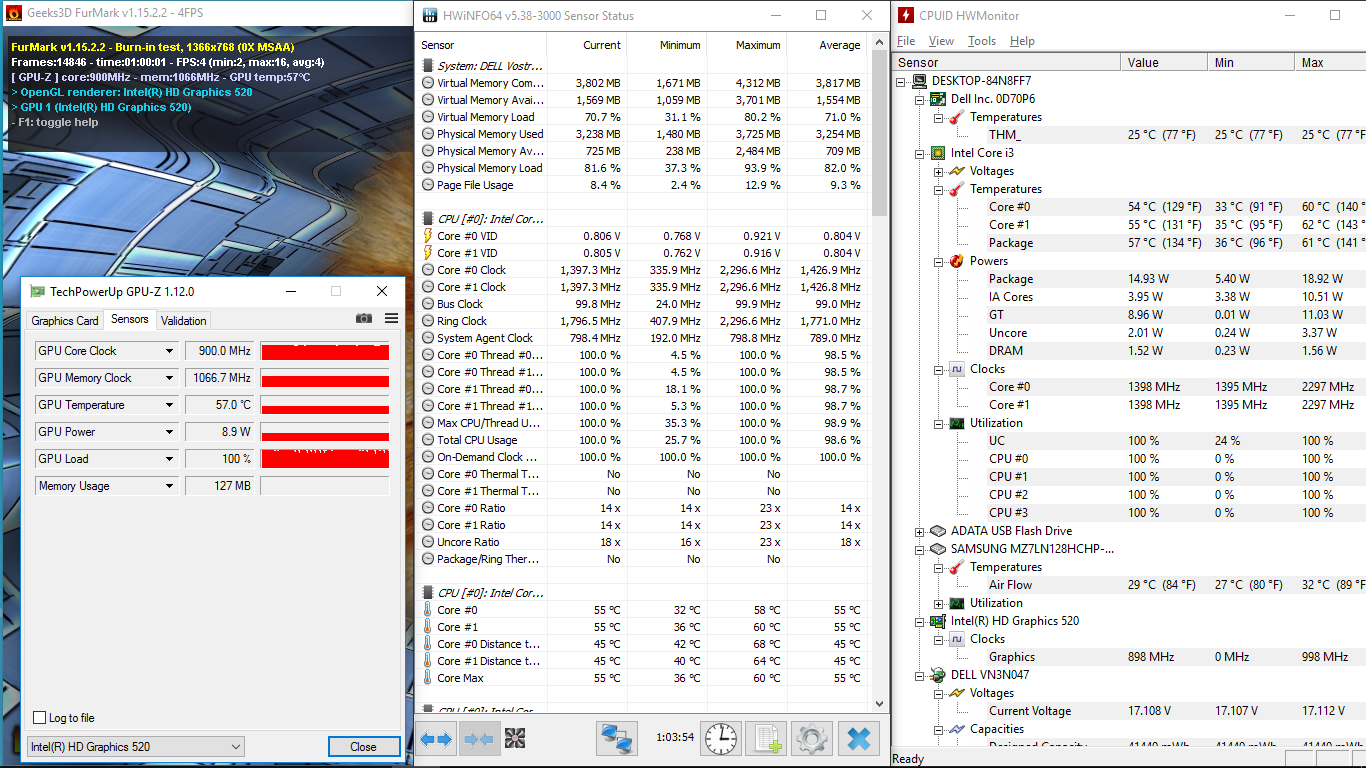Open HWMonitor View menu
1366x768 pixels.
(x=941, y=41)
